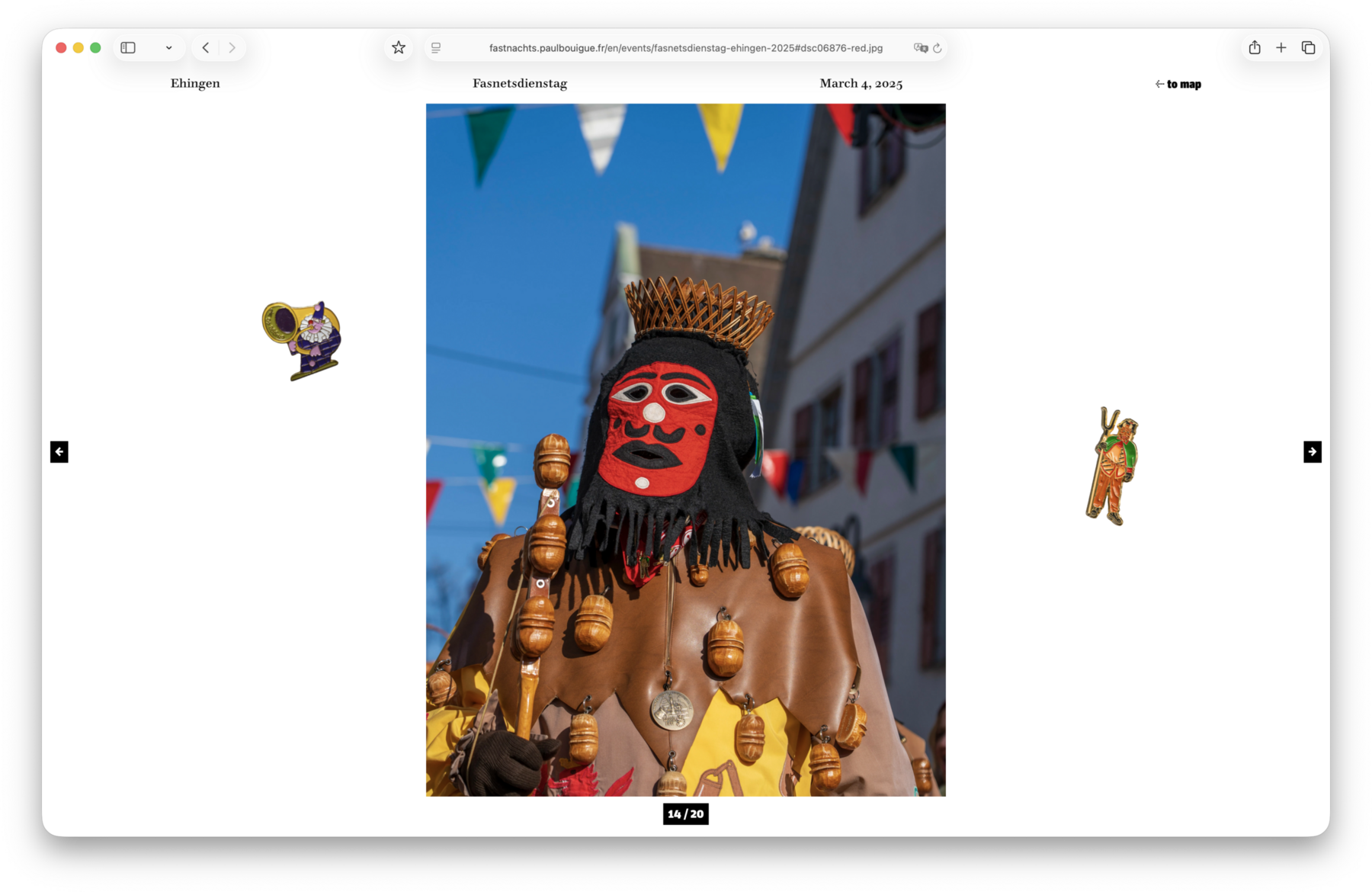
Task: Click the 14 / 20 photo counter
Action: (685, 814)
